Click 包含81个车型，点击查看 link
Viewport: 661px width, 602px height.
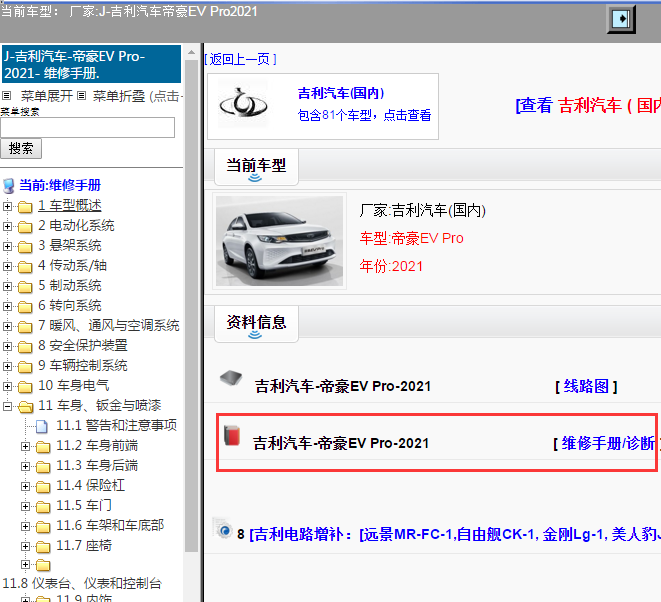tap(364, 115)
